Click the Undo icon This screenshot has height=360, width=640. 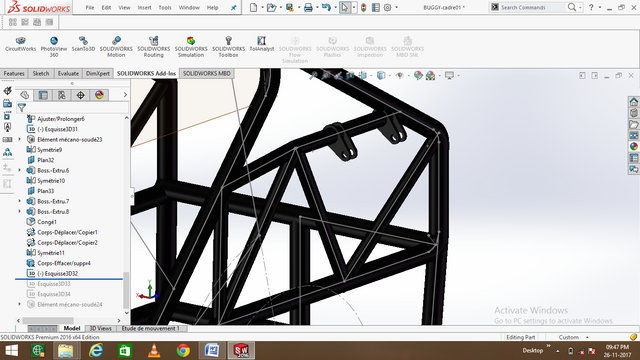click(326, 7)
